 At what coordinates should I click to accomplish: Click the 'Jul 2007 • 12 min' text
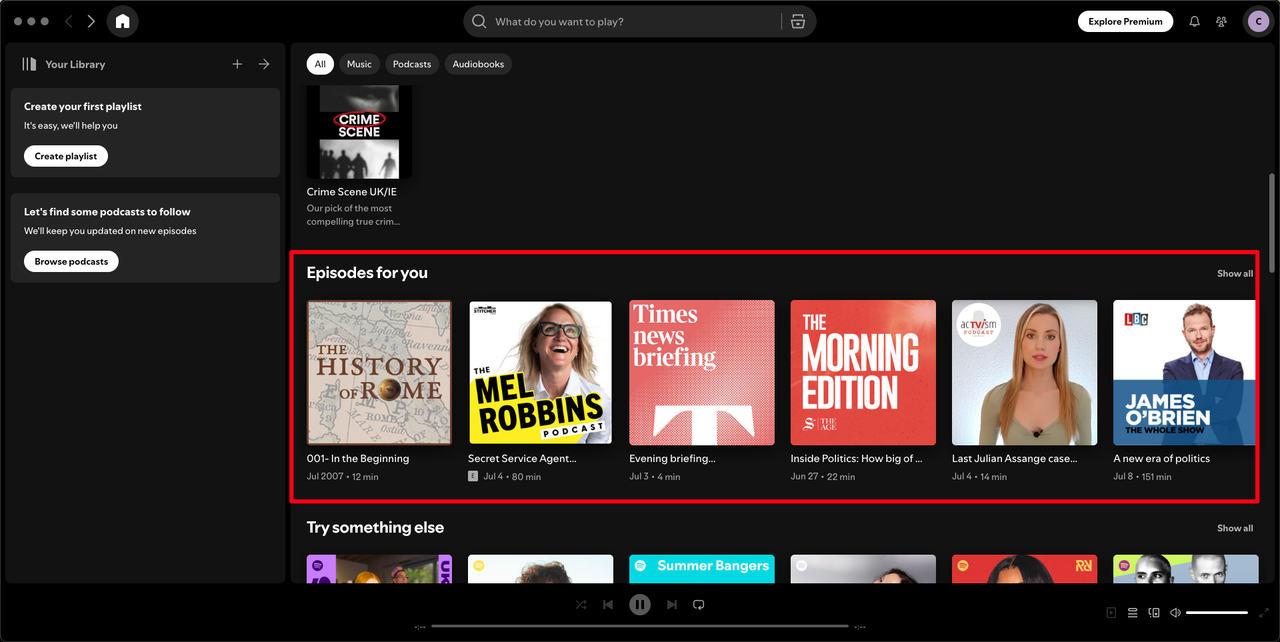pos(343,477)
